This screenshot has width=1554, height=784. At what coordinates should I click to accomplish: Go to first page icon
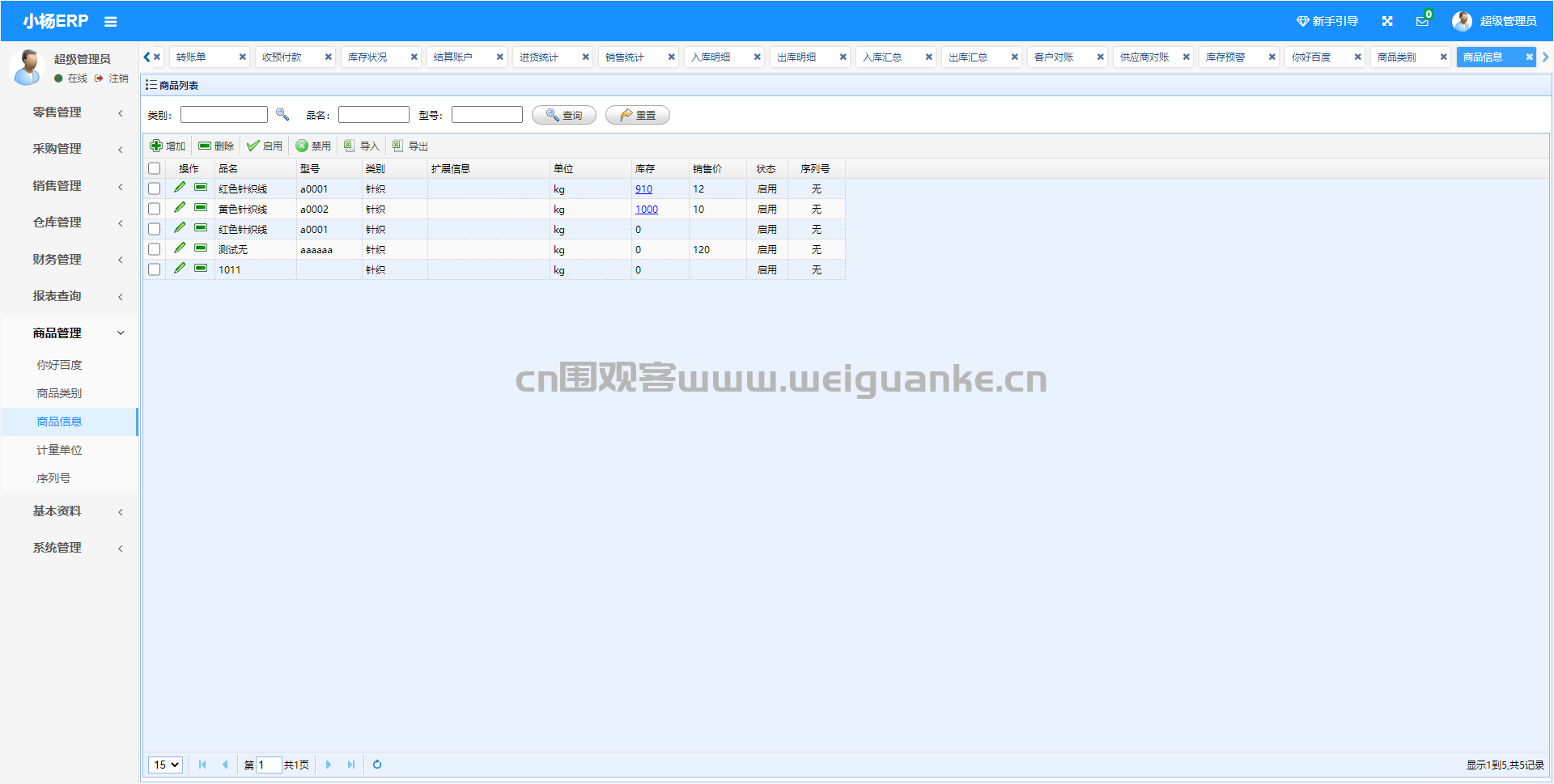click(202, 765)
